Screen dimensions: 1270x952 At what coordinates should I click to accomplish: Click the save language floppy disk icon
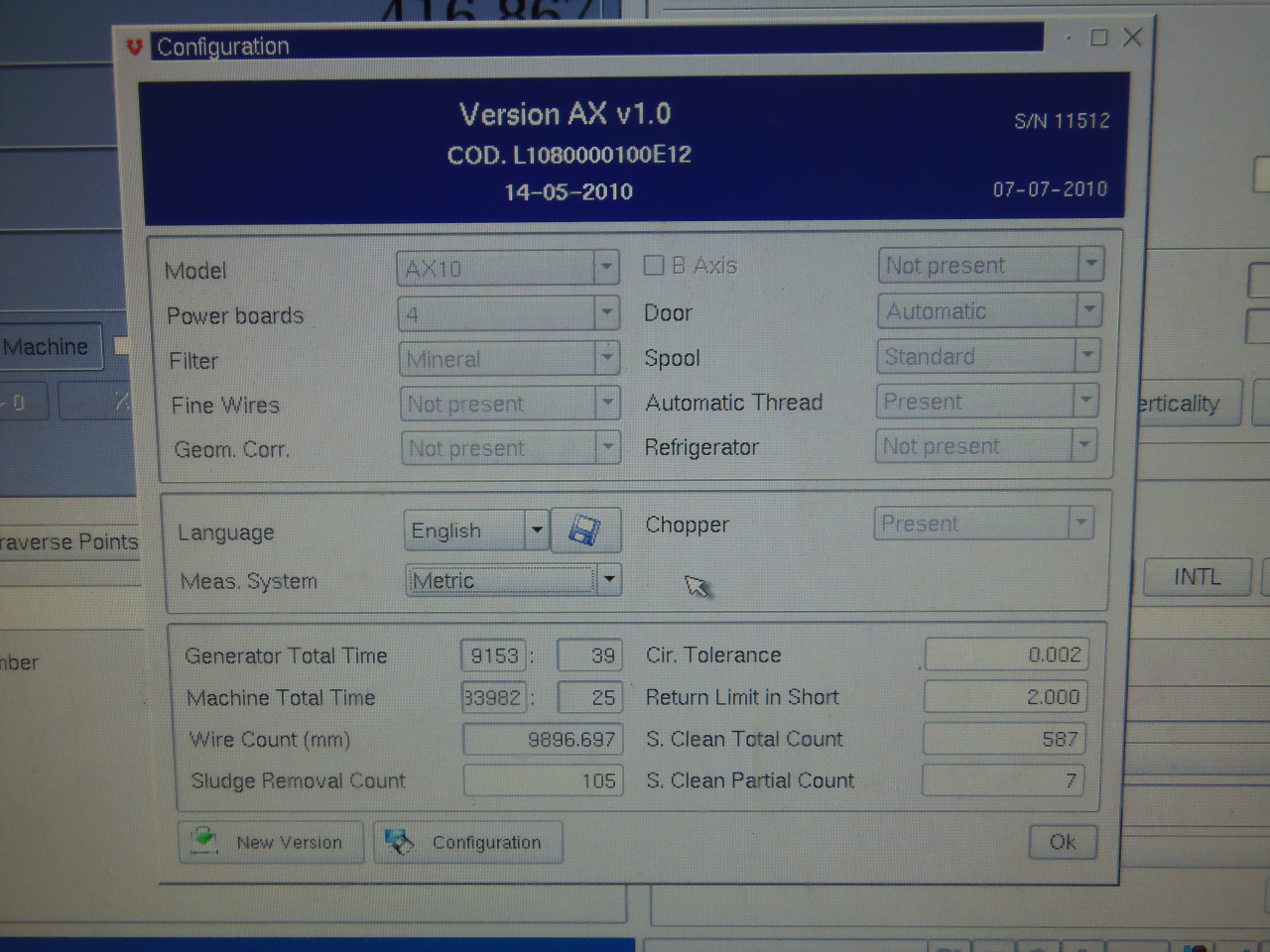585,531
